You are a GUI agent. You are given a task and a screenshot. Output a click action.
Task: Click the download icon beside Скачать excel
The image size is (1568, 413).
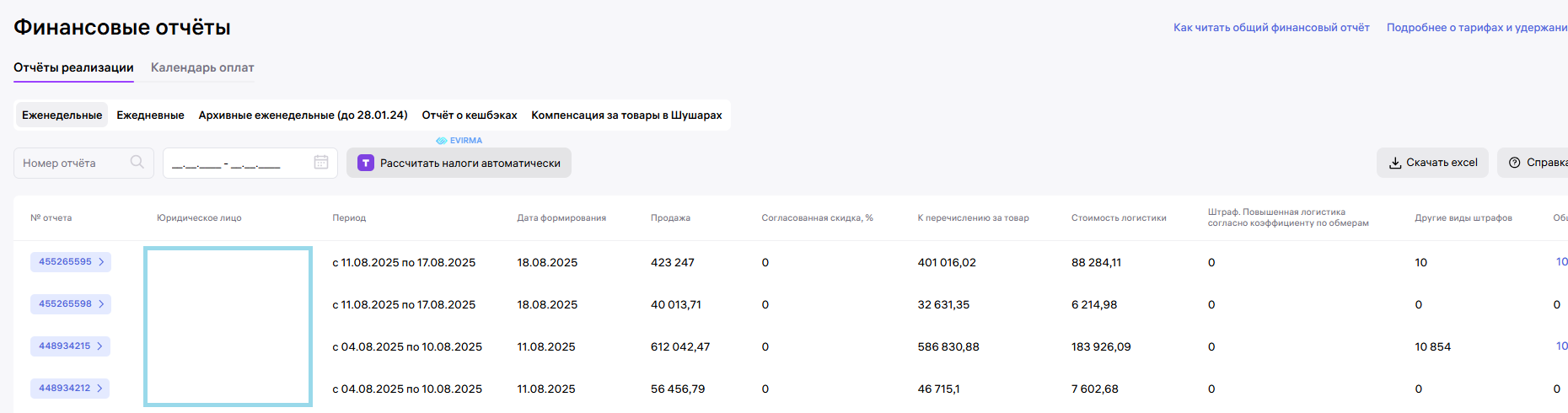click(x=1395, y=163)
